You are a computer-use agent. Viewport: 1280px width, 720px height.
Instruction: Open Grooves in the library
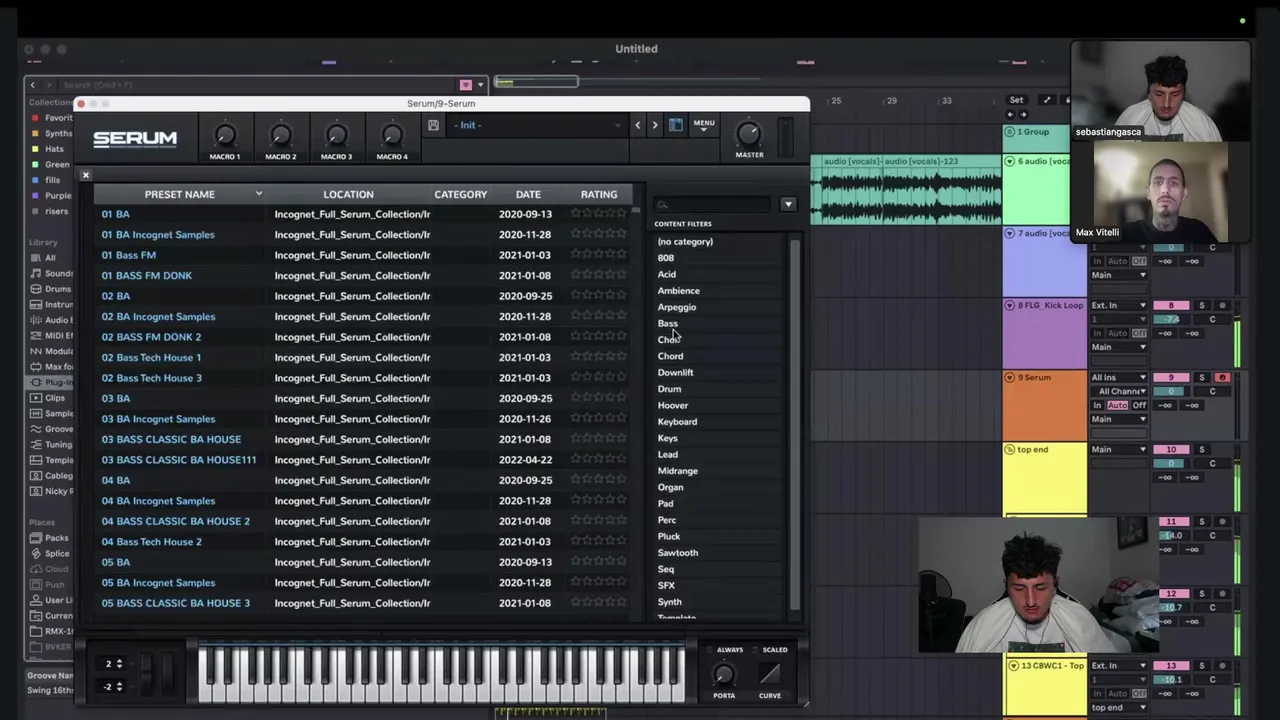point(50,429)
